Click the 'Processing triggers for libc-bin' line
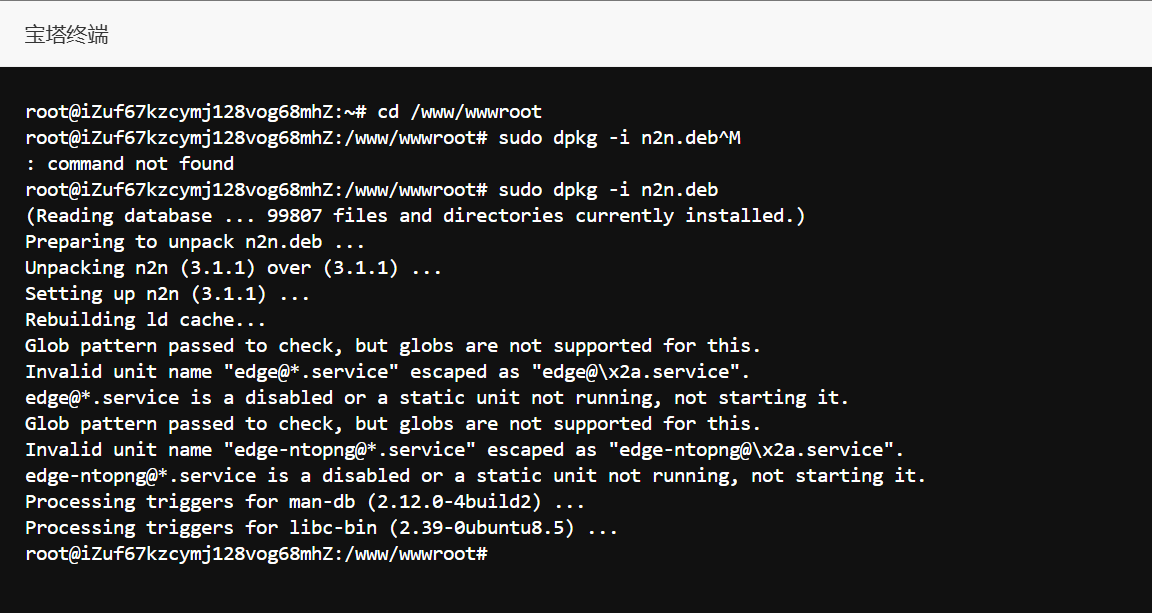The image size is (1152, 613). [x=321, y=528]
